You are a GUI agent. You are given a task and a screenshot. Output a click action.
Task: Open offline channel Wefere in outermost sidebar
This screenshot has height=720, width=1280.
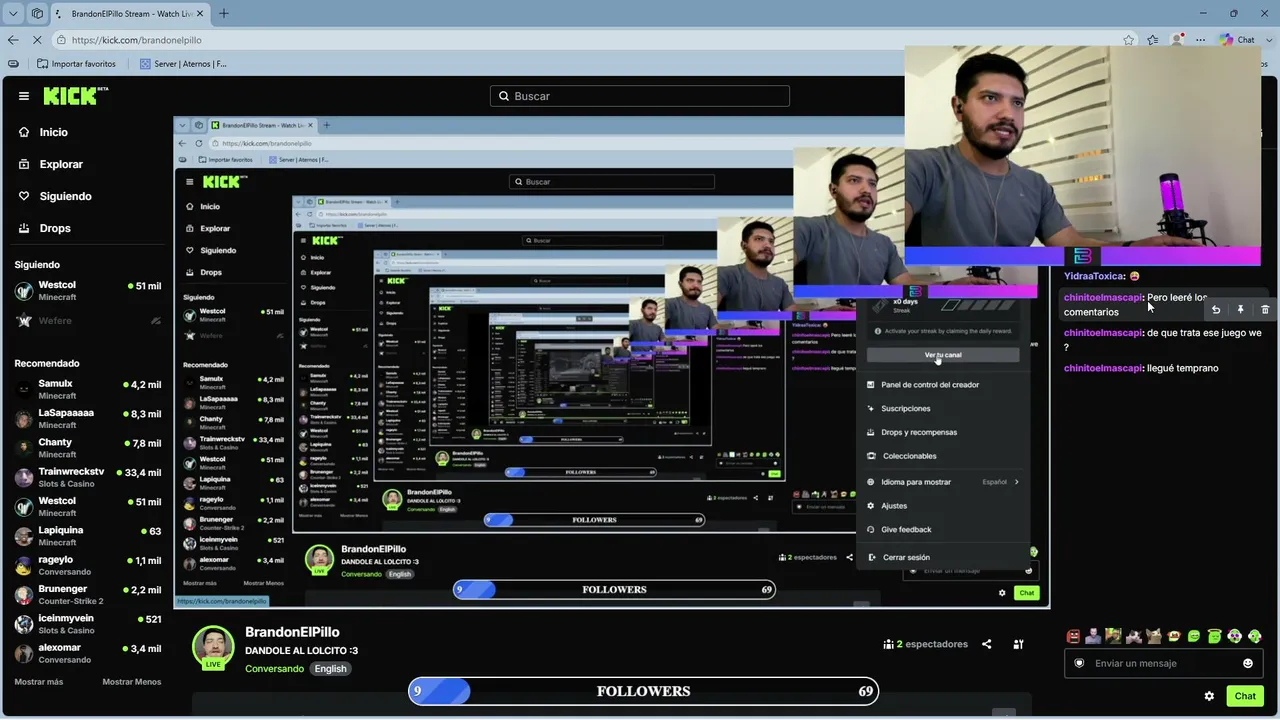[88, 321]
